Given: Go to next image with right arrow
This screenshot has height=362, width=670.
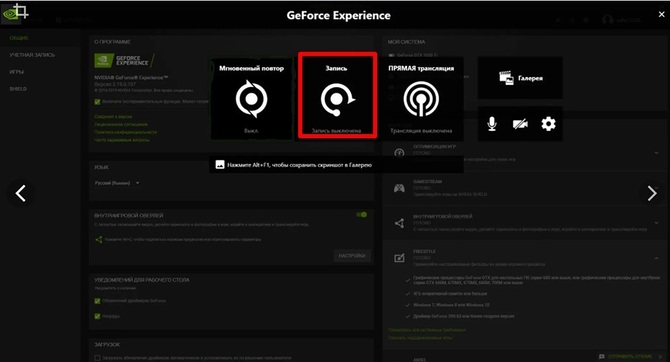Looking at the screenshot, I should click(652, 193).
